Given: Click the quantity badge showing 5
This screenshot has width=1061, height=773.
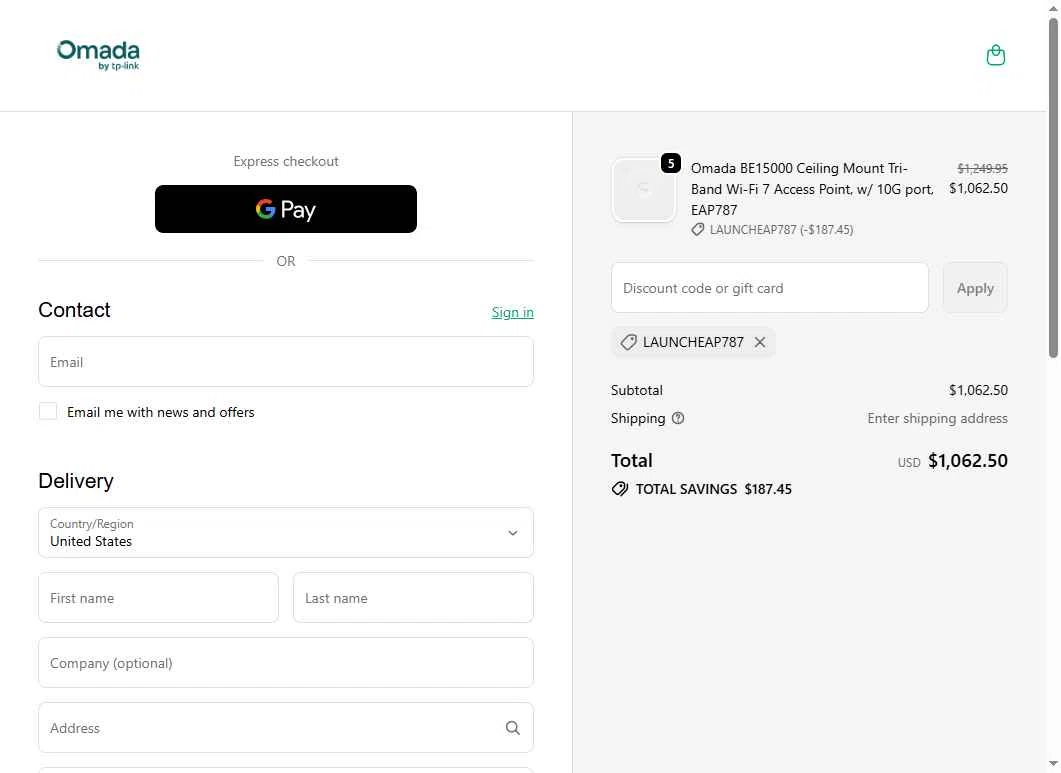Looking at the screenshot, I should click(x=671, y=163).
